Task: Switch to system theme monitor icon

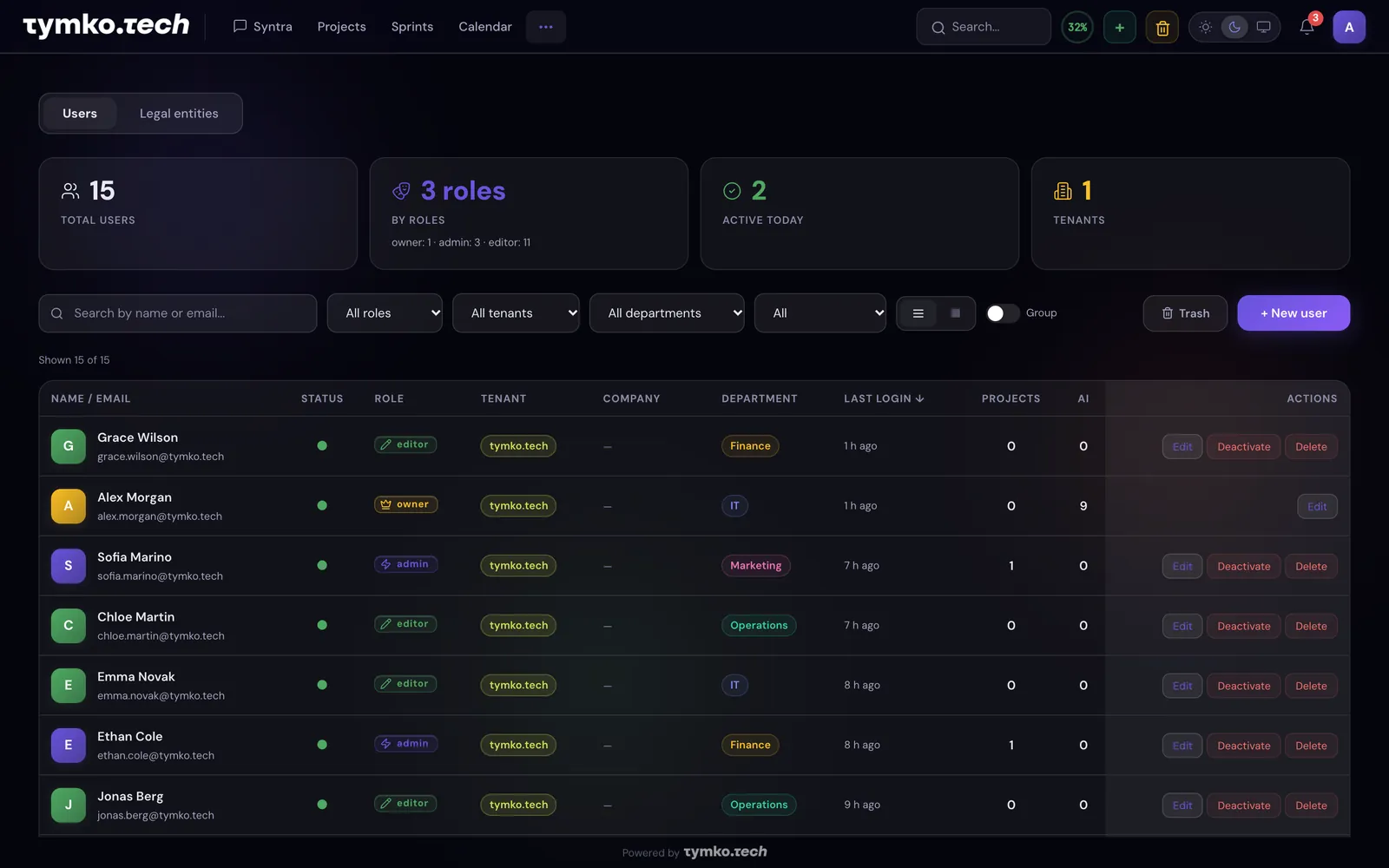Action: click(1264, 27)
